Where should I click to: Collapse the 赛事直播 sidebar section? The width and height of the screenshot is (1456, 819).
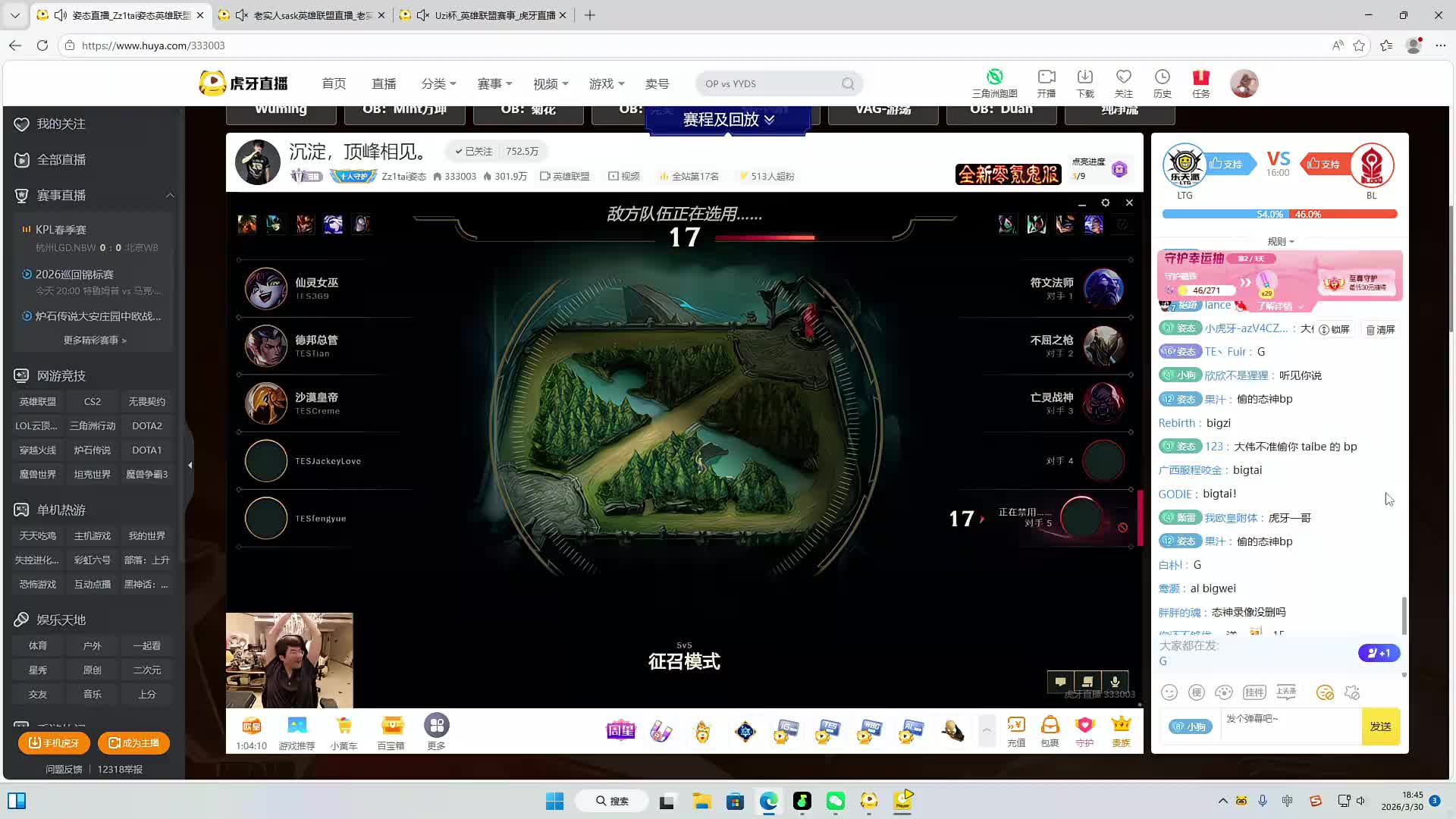pyautogui.click(x=170, y=196)
